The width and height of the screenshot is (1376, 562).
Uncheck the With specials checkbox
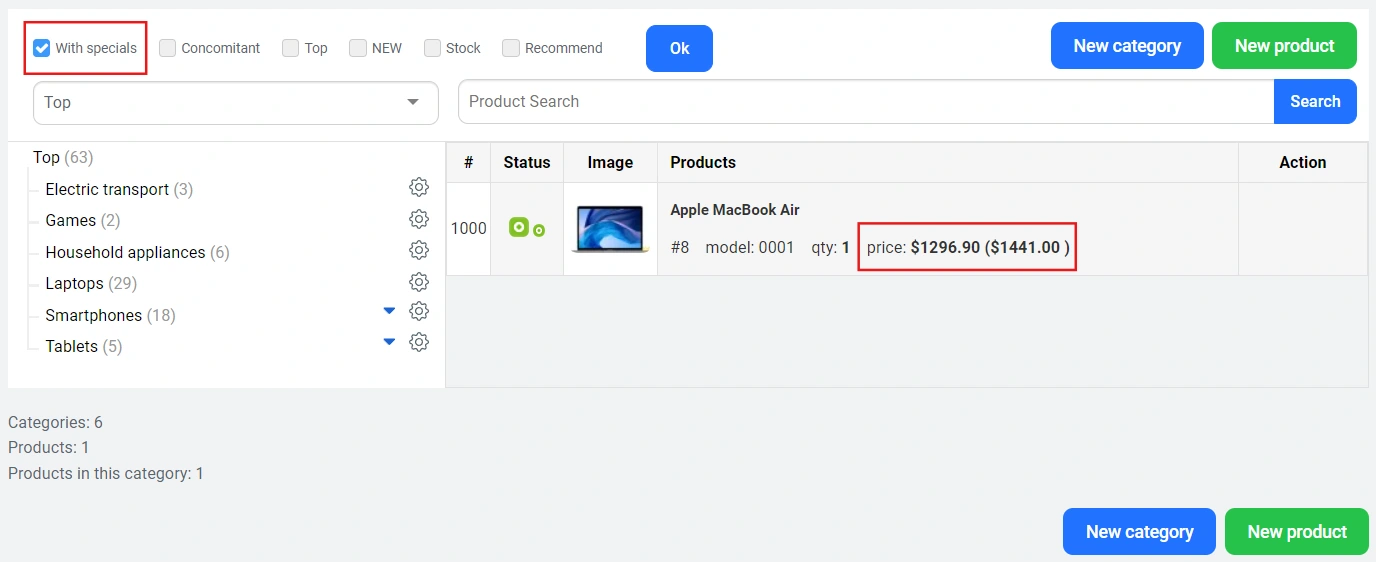pyautogui.click(x=42, y=48)
